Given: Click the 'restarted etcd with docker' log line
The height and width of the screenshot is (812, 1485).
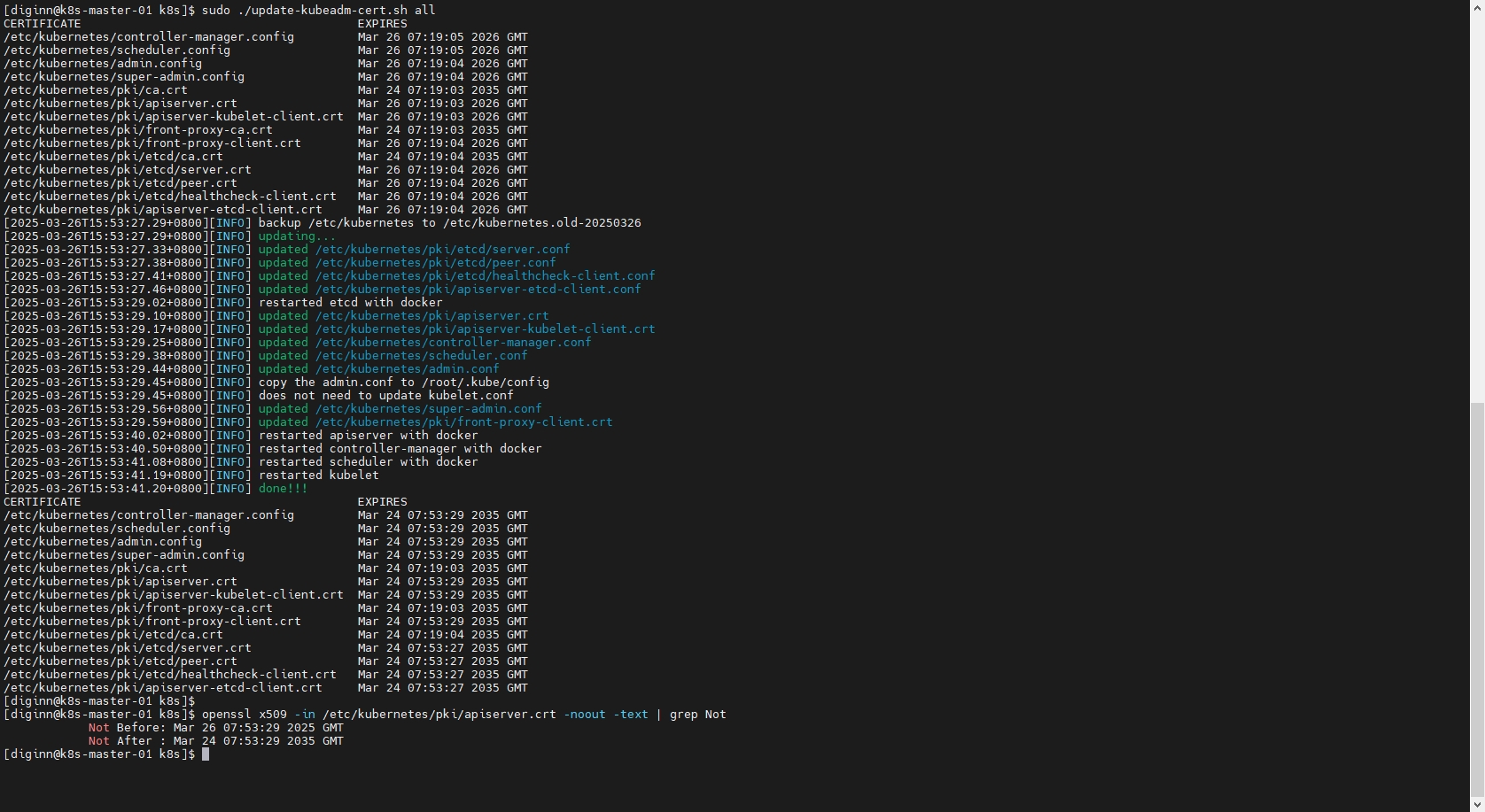Looking at the screenshot, I should point(350,303).
